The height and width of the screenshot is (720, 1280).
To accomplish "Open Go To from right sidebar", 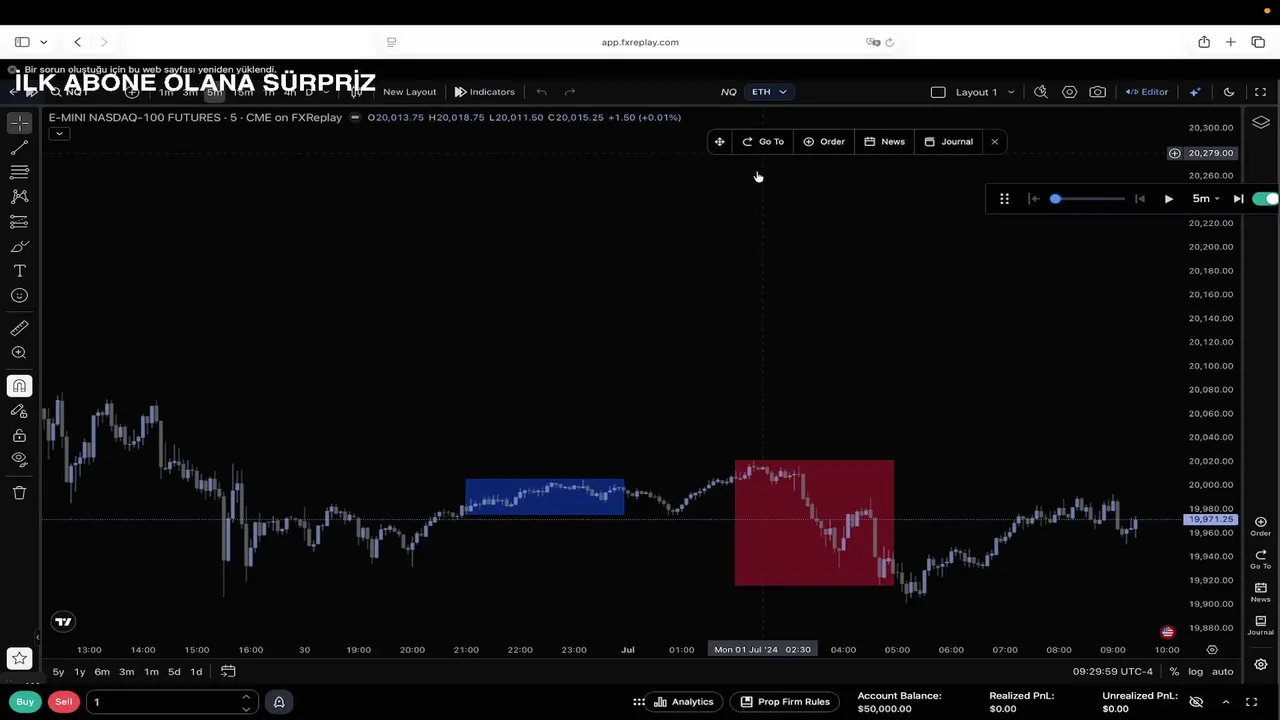I will [1260, 559].
